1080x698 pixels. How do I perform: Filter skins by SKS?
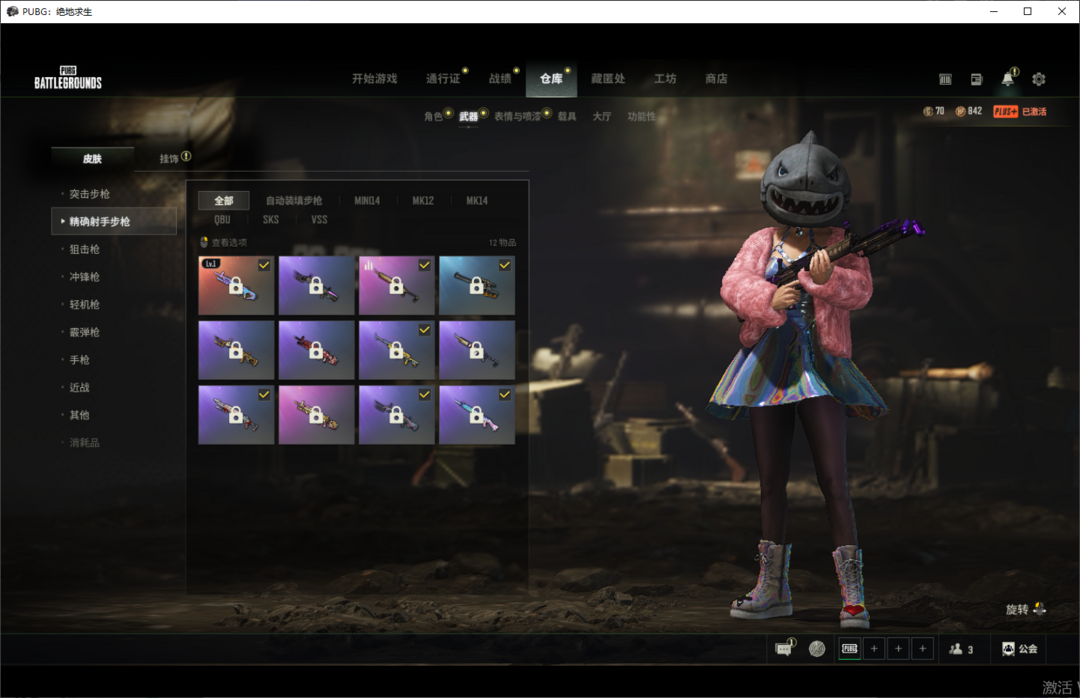pyautogui.click(x=271, y=220)
